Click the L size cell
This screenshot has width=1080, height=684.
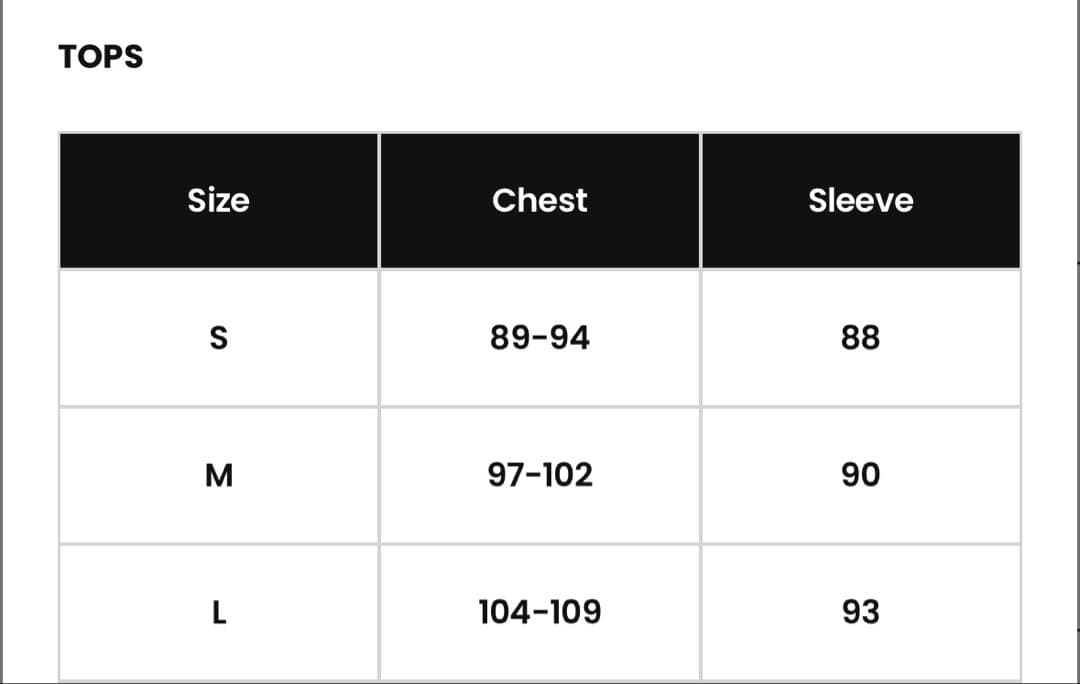(218, 612)
